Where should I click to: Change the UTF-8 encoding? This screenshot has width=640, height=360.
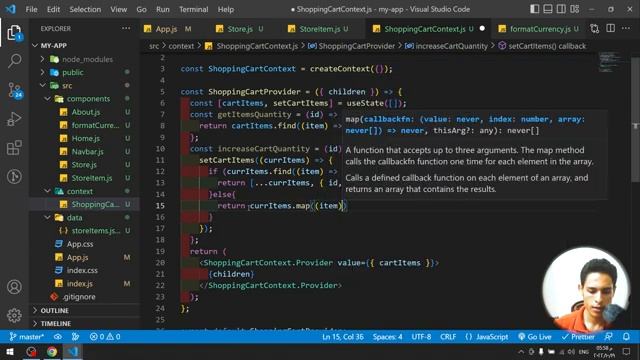tap(421, 337)
